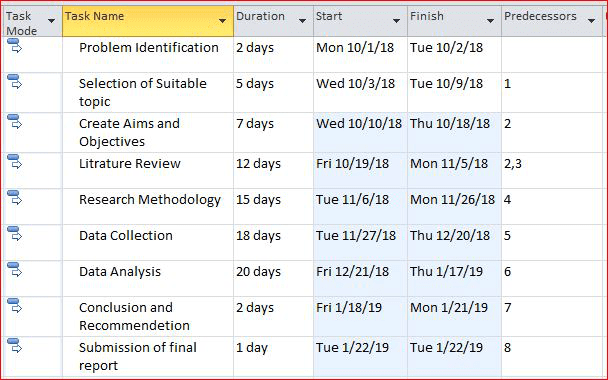Click the task mode icon for Submission of final report

pos(15,345)
